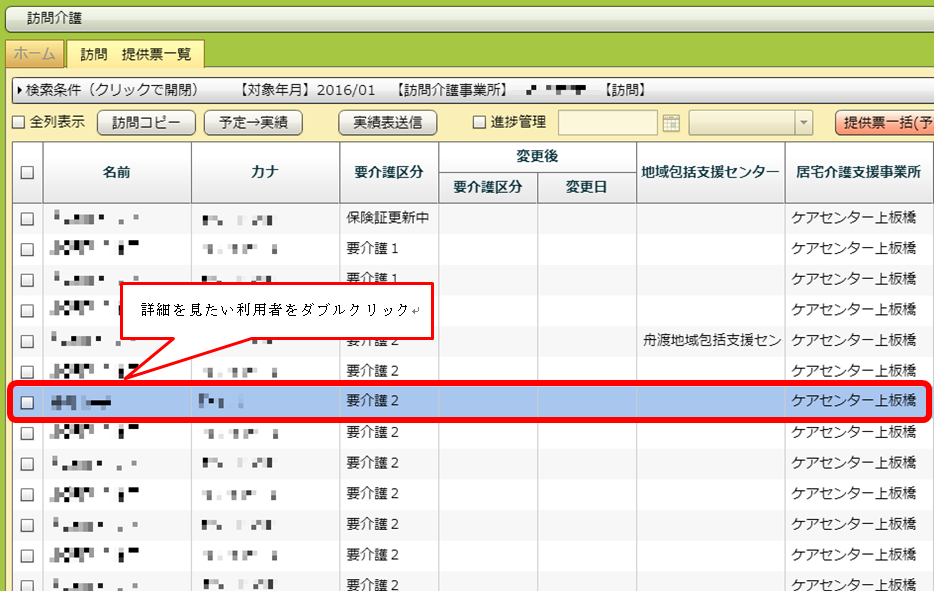Image resolution: width=934 pixels, height=591 pixels.
Task: Tick the checkbox on the highlighted blue row
Action: point(27,402)
